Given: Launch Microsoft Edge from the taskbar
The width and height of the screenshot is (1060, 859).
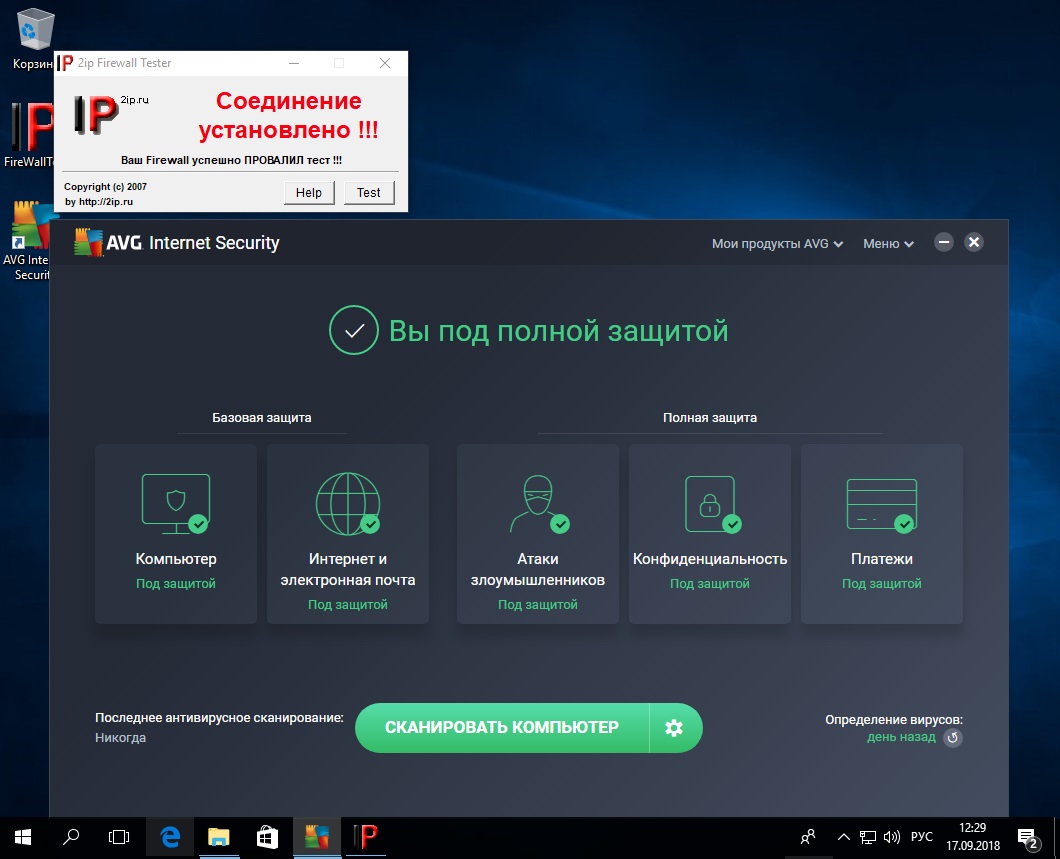Looking at the screenshot, I should (x=170, y=838).
